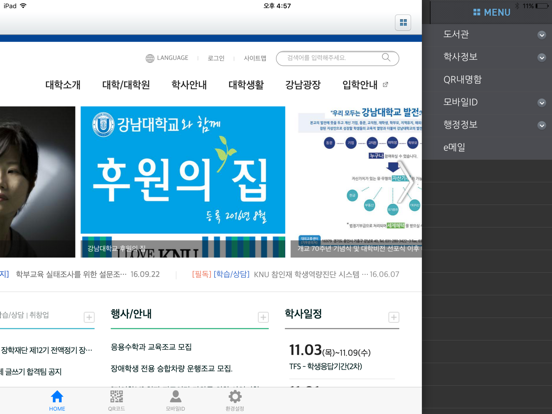Open the portrait banner on the left
The image size is (552, 414).
[37, 182]
